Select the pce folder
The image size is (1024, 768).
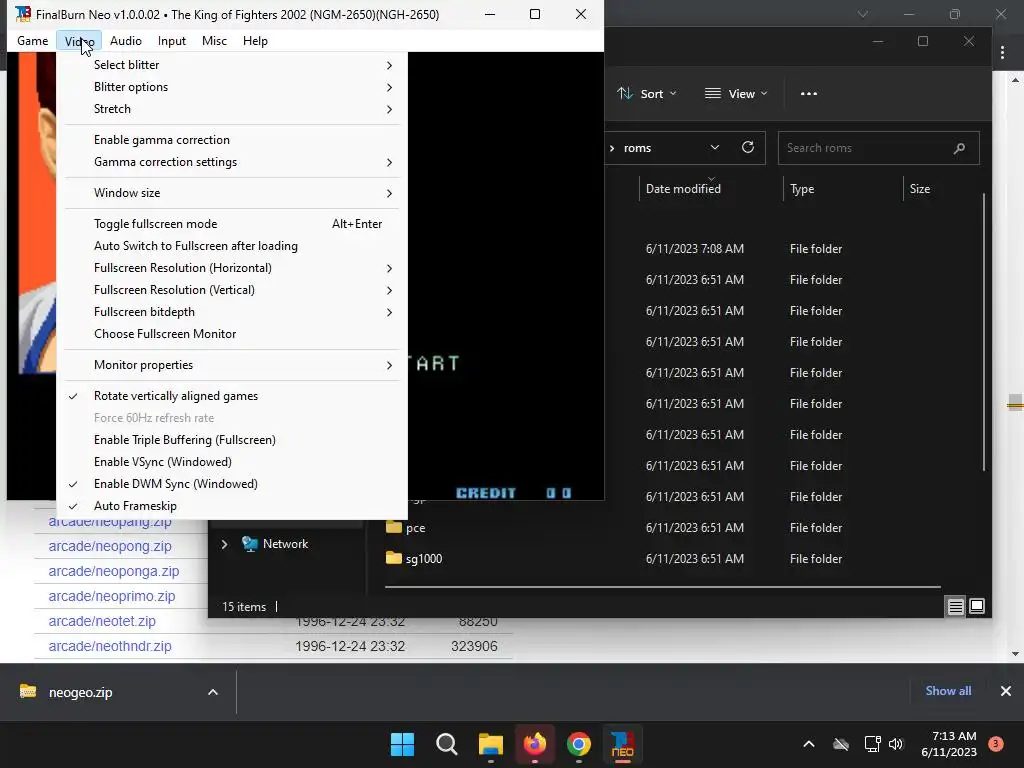[x=405, y=528]
